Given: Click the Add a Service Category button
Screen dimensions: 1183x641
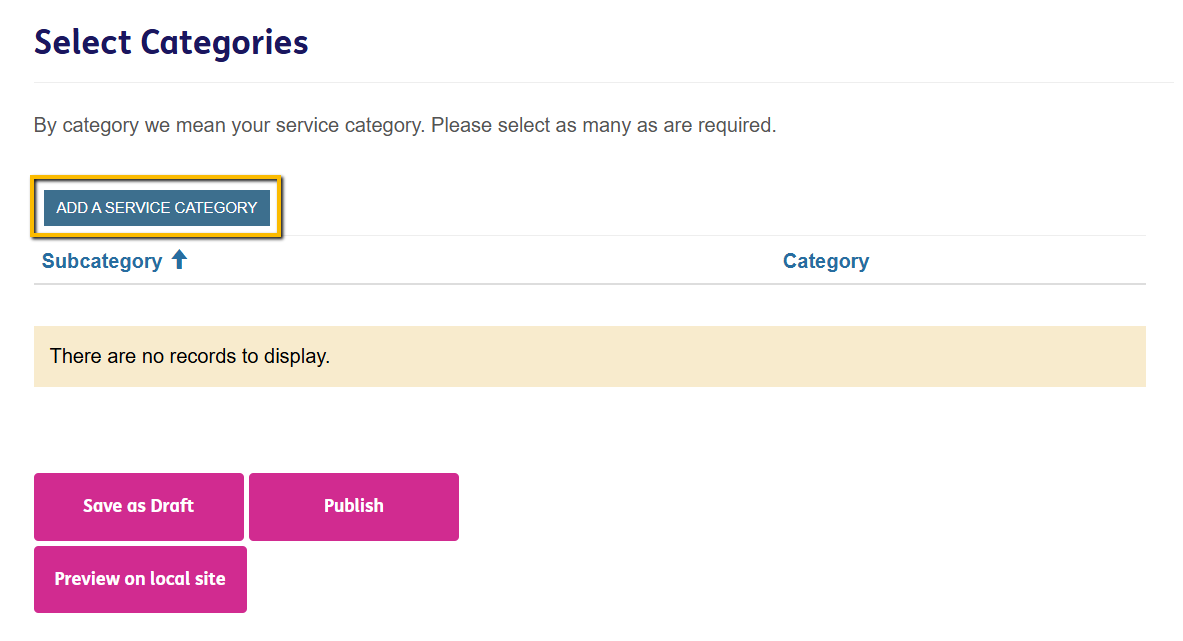Looking at the screenshot, I should coord(157,208).
